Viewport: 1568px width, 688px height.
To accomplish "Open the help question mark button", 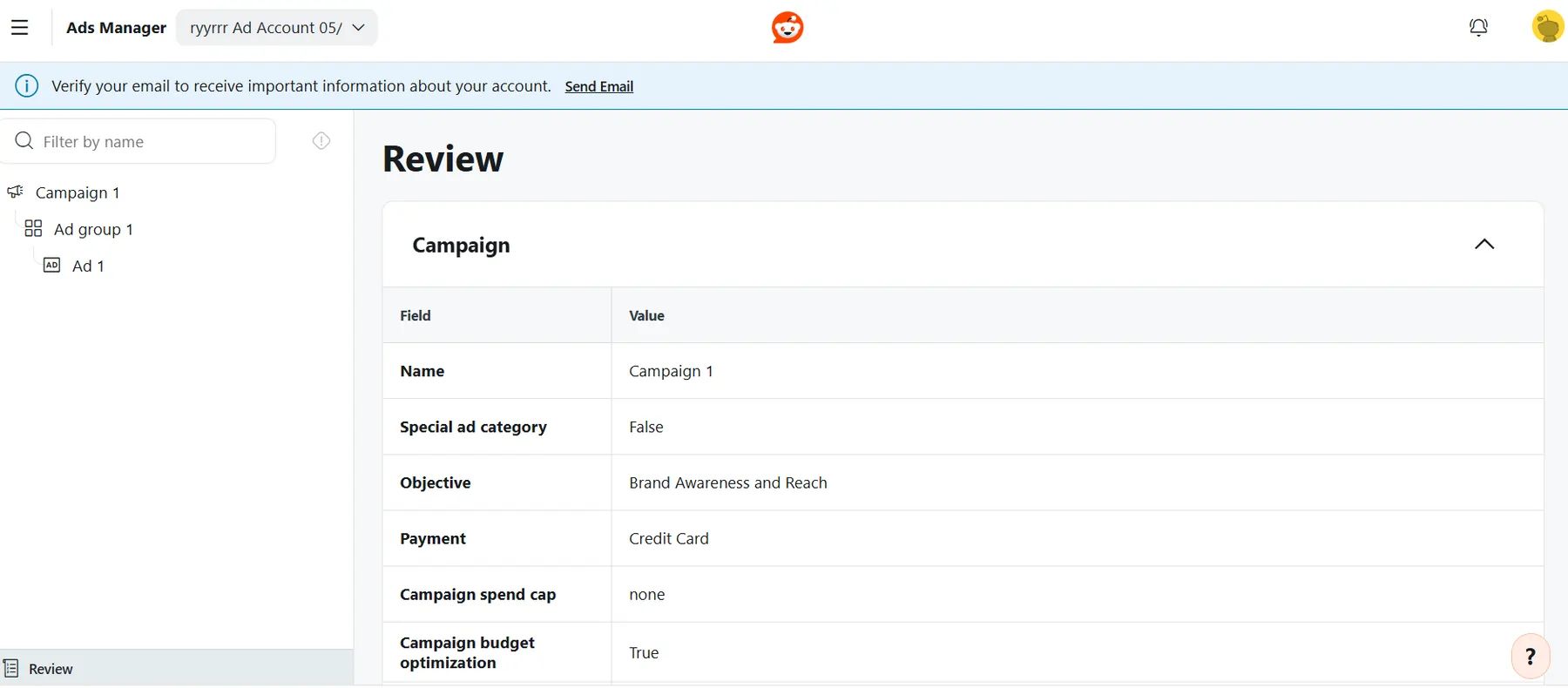I will tap(1531, 657).
